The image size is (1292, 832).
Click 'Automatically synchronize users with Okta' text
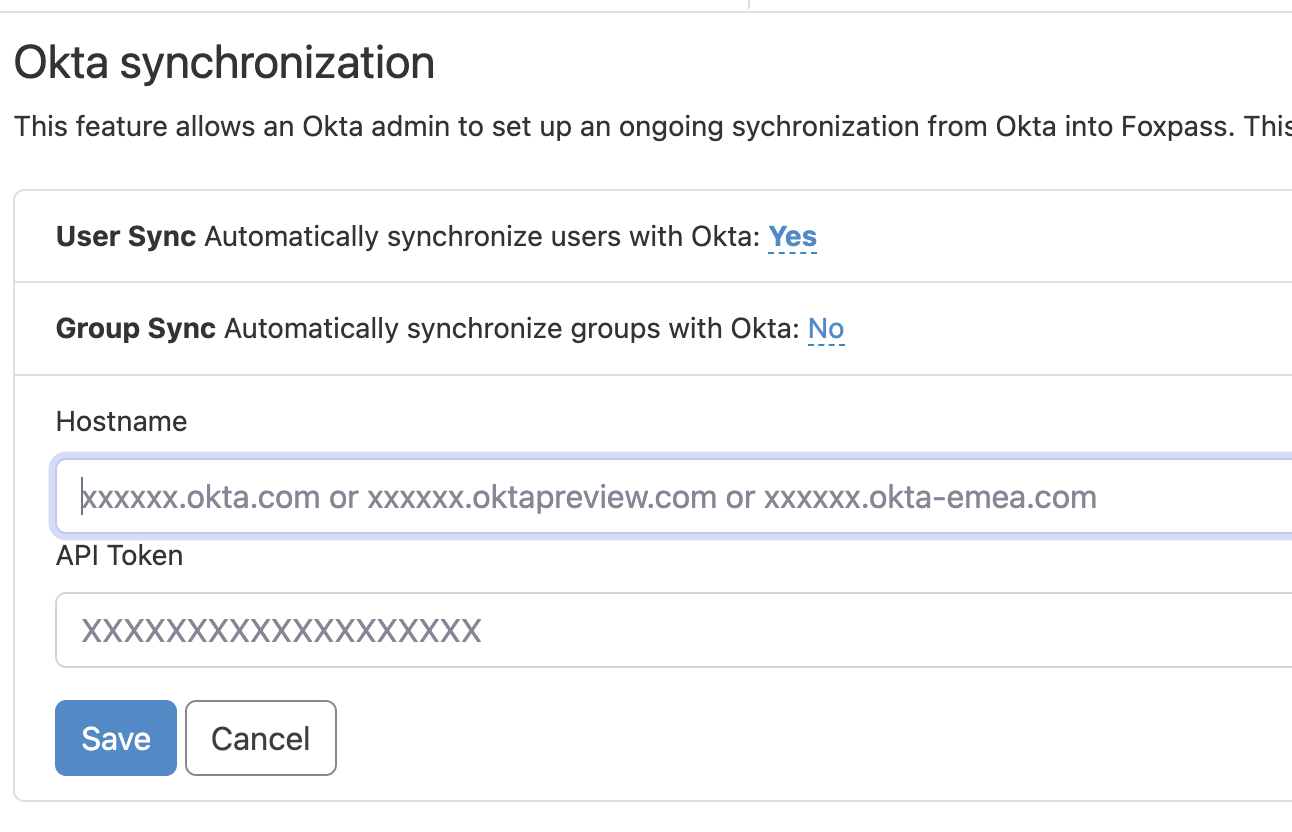(483, 237)
